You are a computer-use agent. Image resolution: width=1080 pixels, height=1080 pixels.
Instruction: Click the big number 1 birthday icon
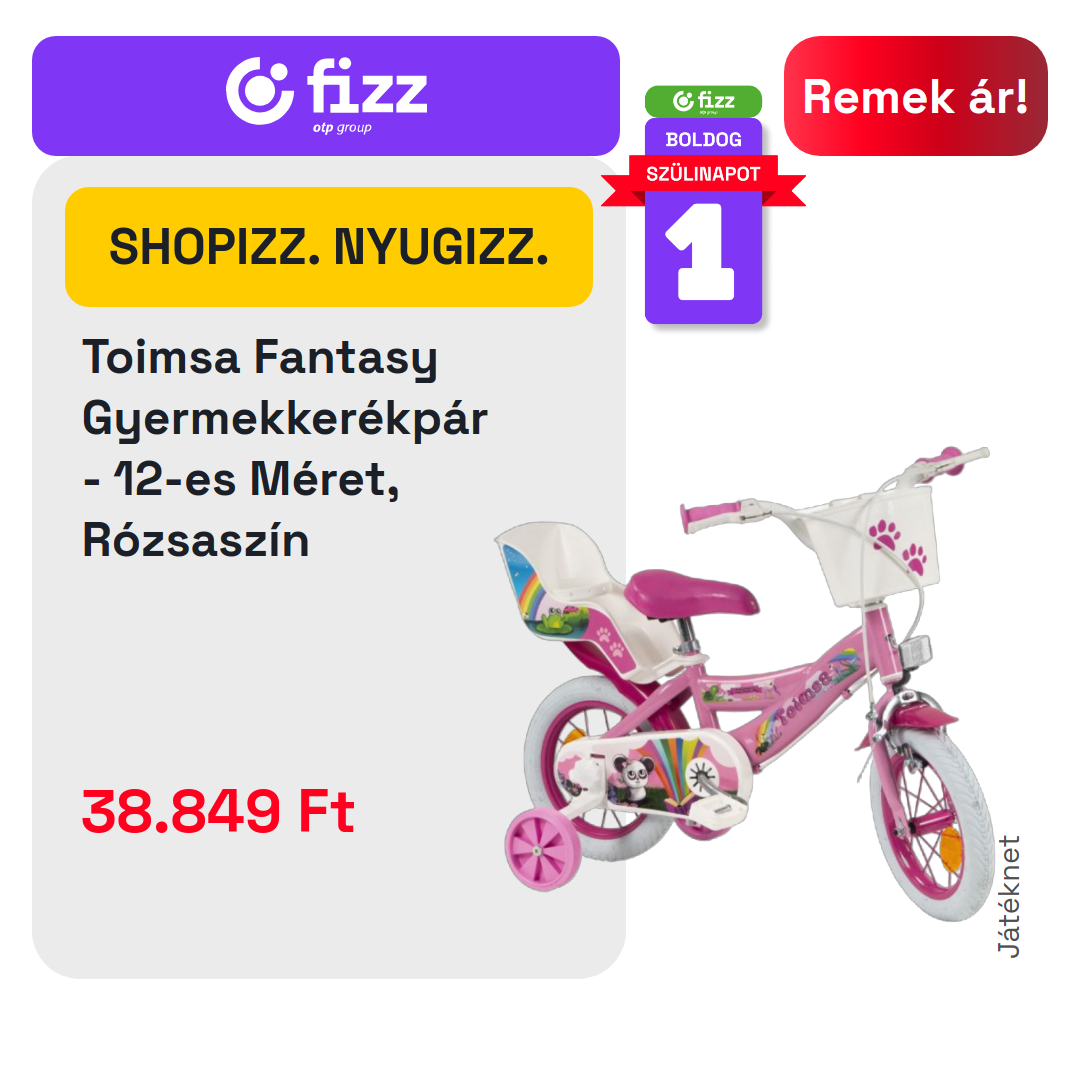coord(700,252)
